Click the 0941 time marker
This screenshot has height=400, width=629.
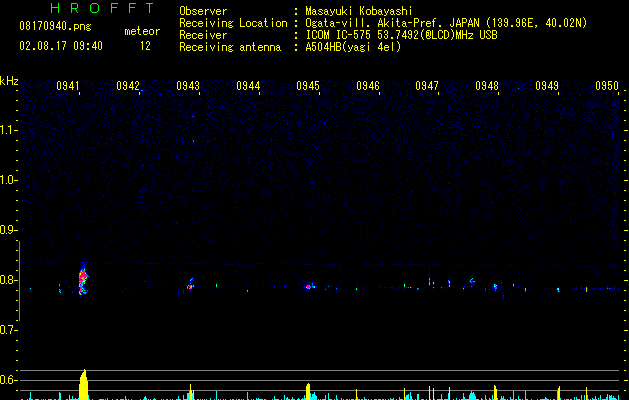tap(68, 86)
